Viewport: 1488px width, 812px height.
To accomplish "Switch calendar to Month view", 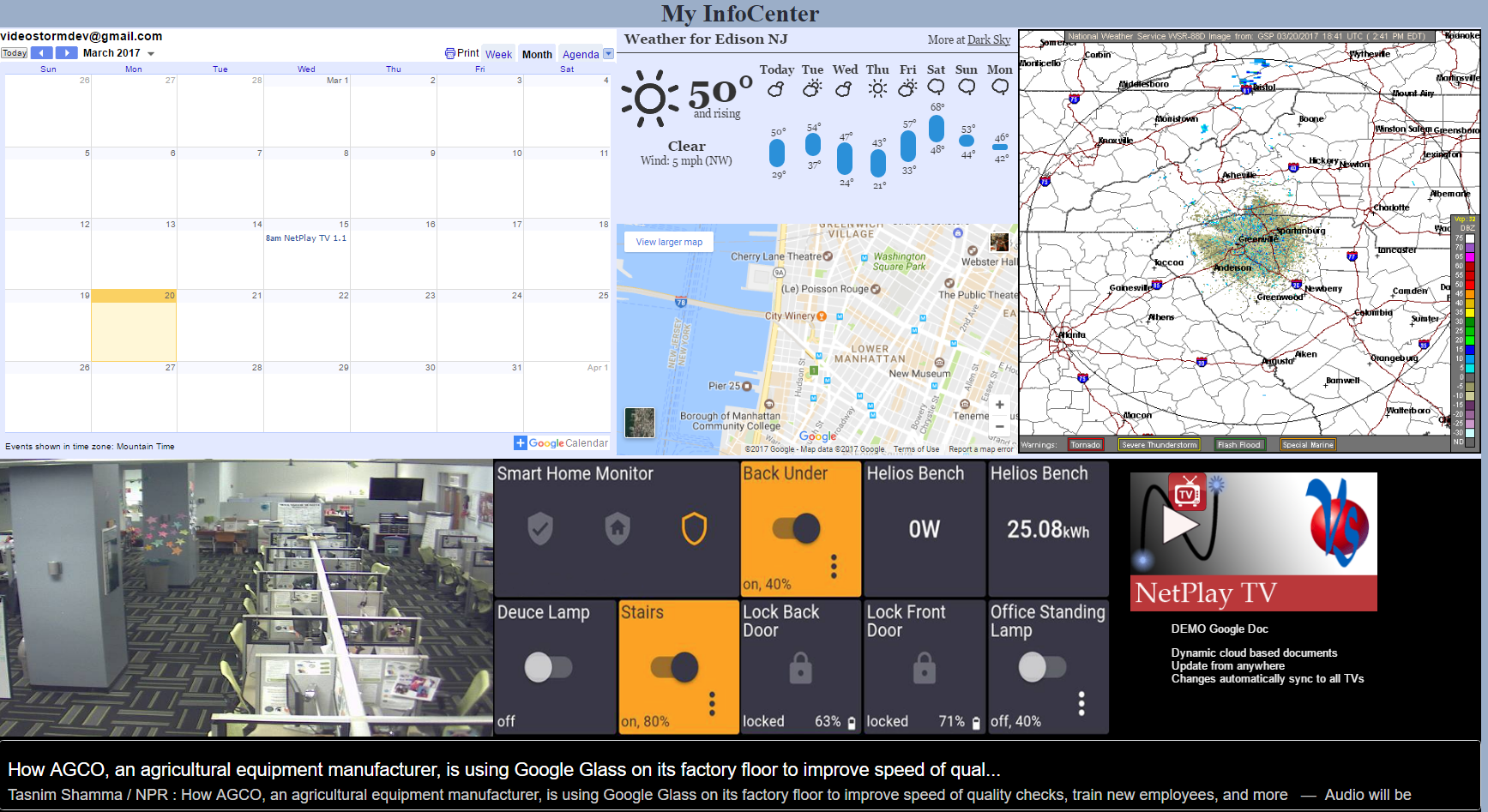I will [538, 54].
